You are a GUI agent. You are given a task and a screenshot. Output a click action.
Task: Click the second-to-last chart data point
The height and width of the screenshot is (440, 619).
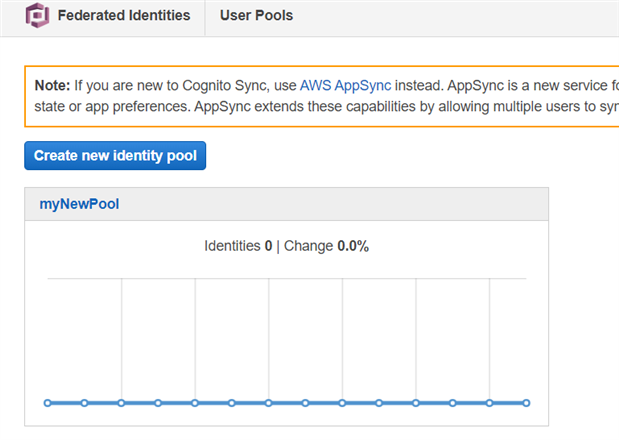pos(489,403)
